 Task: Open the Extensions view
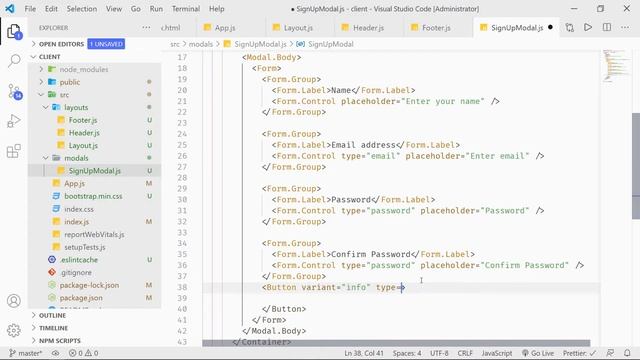coord(14,151)
